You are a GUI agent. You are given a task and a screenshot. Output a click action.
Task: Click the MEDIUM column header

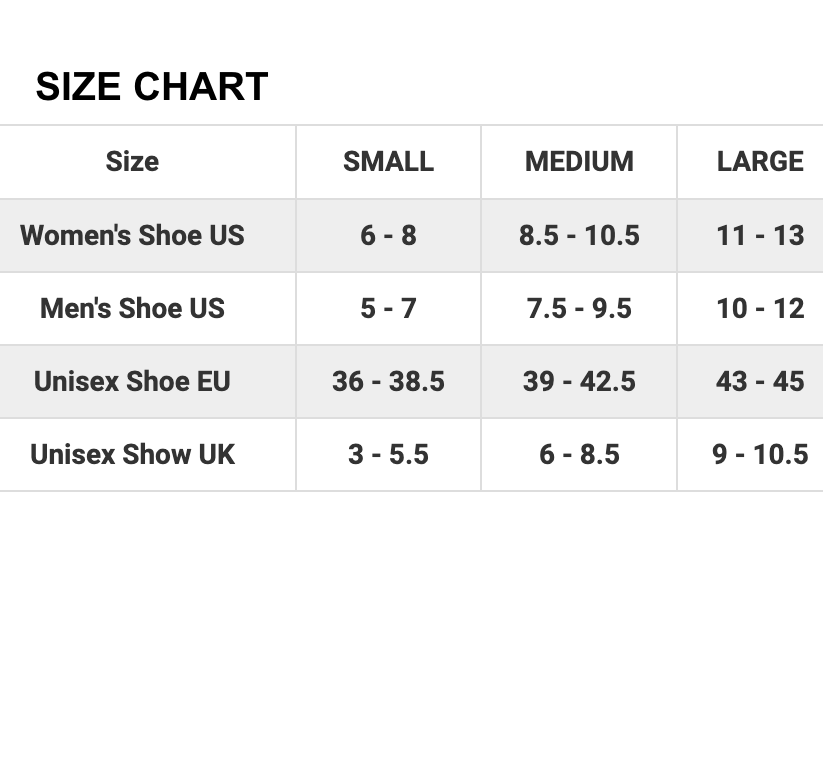pyautogui.click(x=579, y=161)
